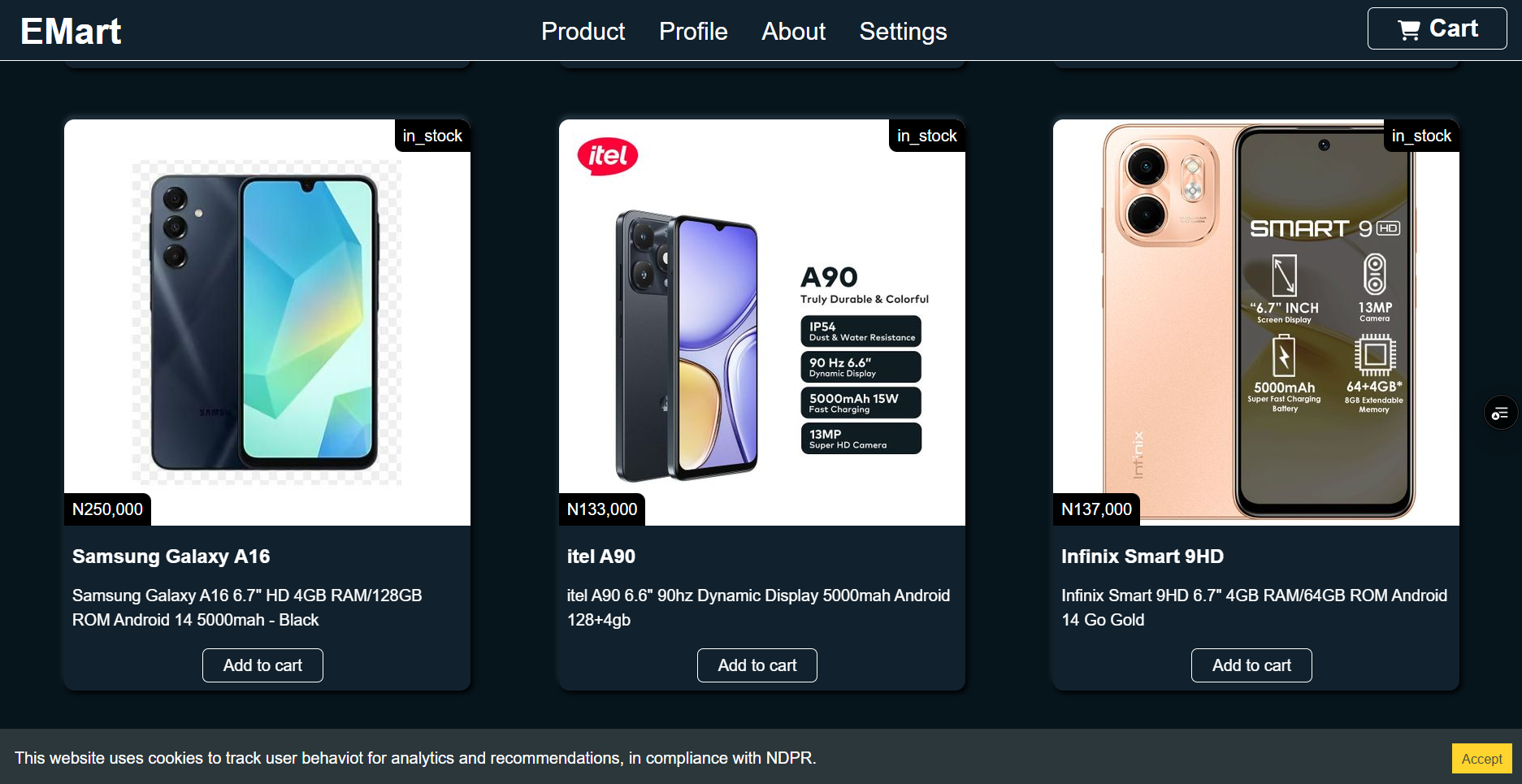Viewport: 1522px width, 784px height.
Task: Open the Samsung Galaxy A16 product image
Action: [267, 322]
